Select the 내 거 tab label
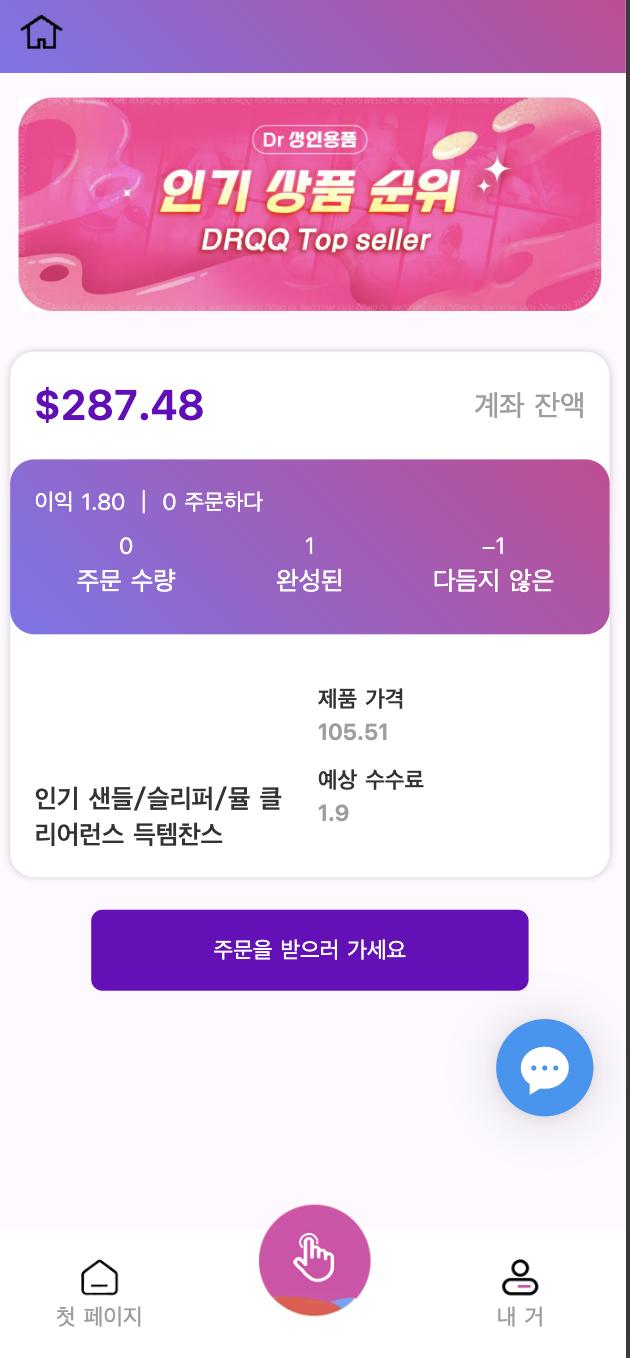 coord(520,1316)
